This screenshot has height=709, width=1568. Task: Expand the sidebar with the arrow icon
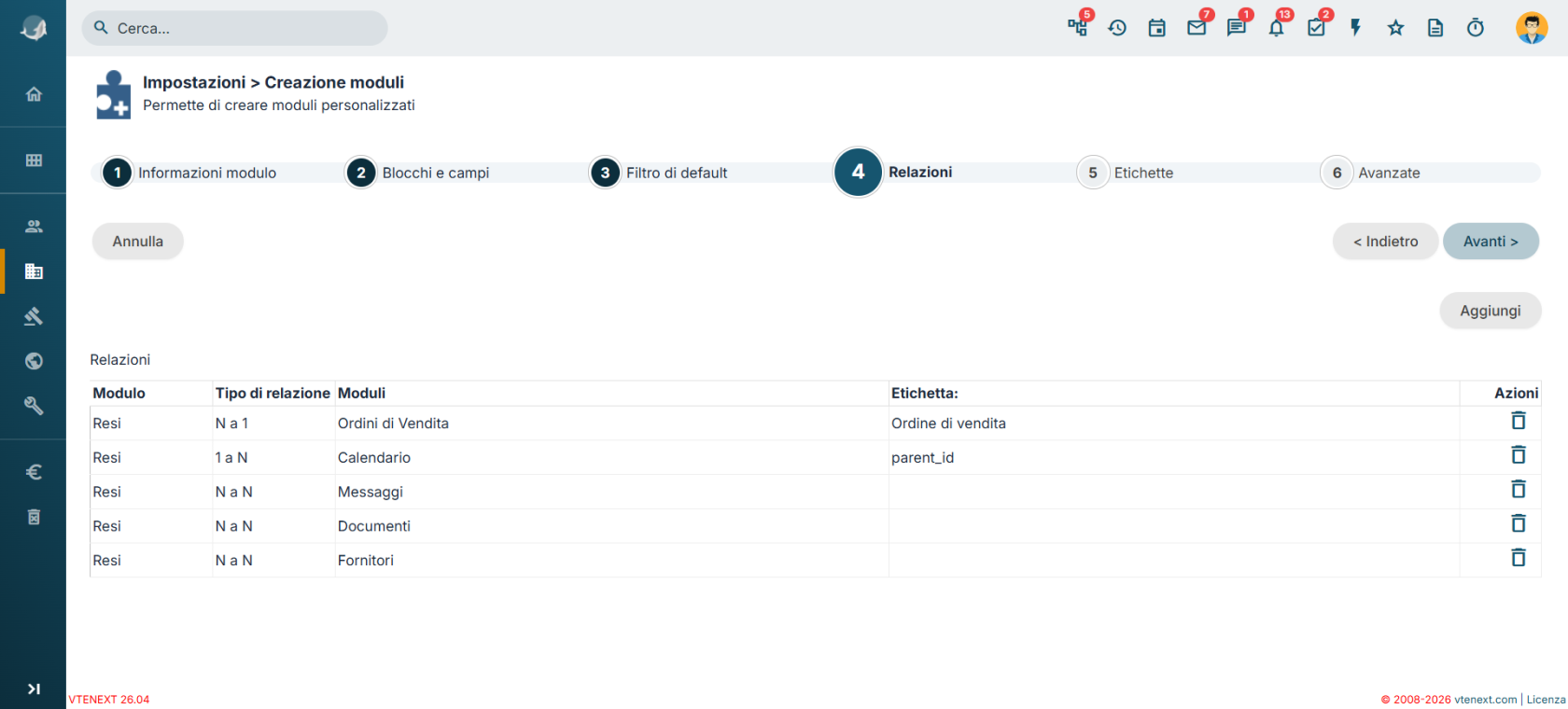tap(34, 689)
